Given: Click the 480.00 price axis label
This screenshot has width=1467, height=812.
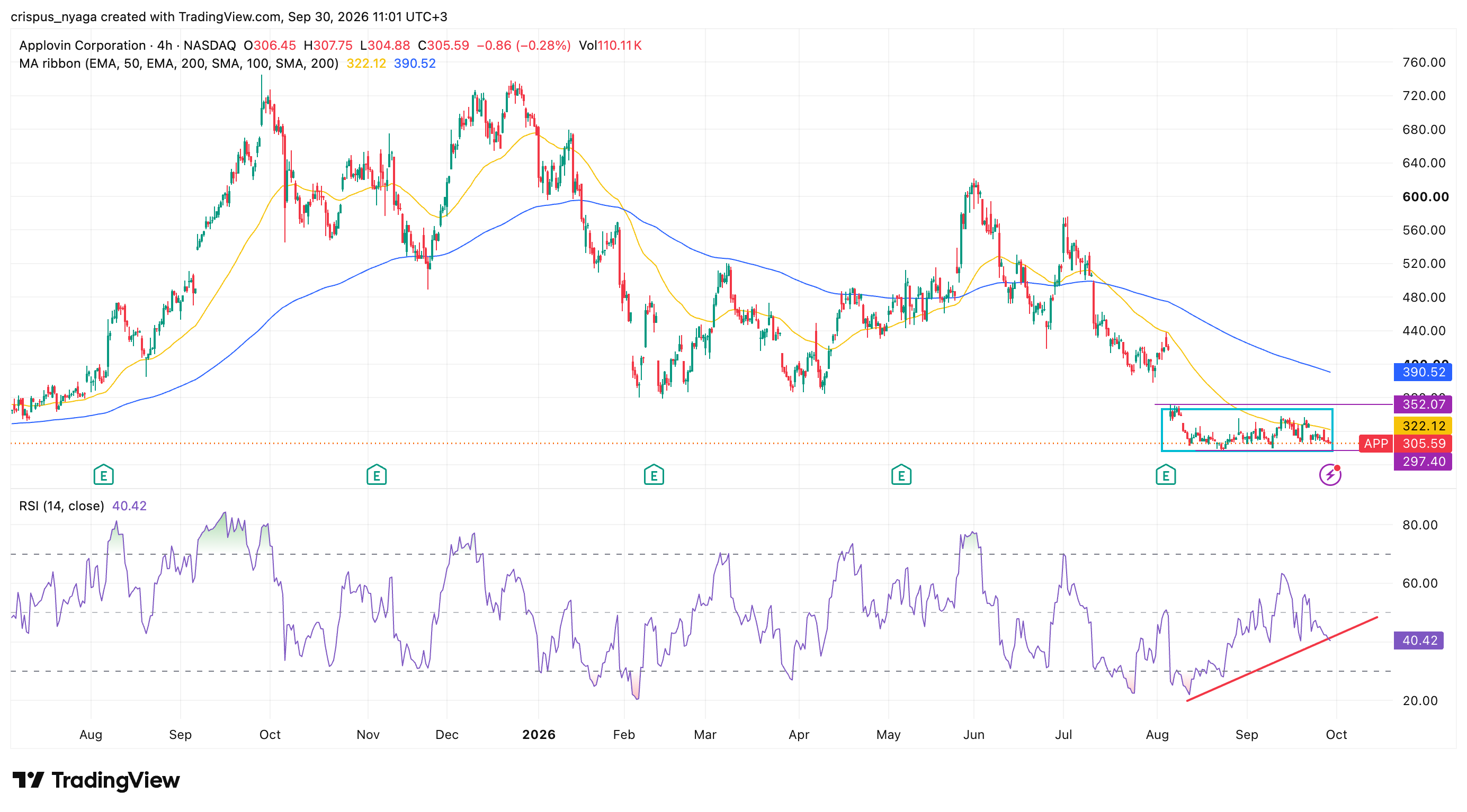Looking at the screenshot, I should coord(1424,297).
